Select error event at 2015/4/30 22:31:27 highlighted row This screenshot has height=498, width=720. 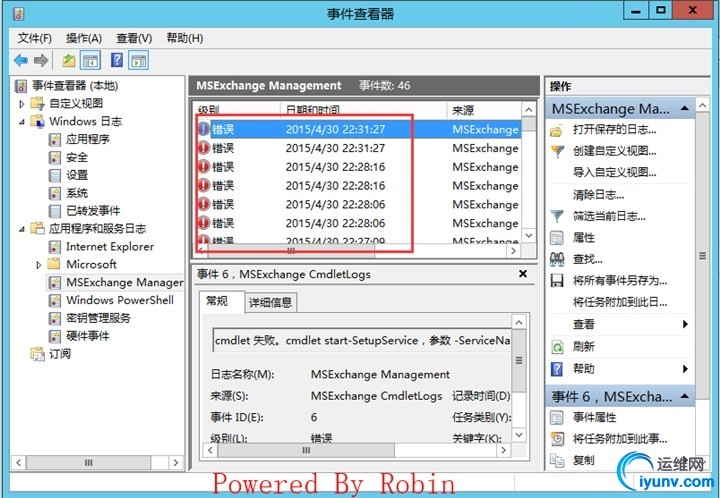[x=359, y=129]
